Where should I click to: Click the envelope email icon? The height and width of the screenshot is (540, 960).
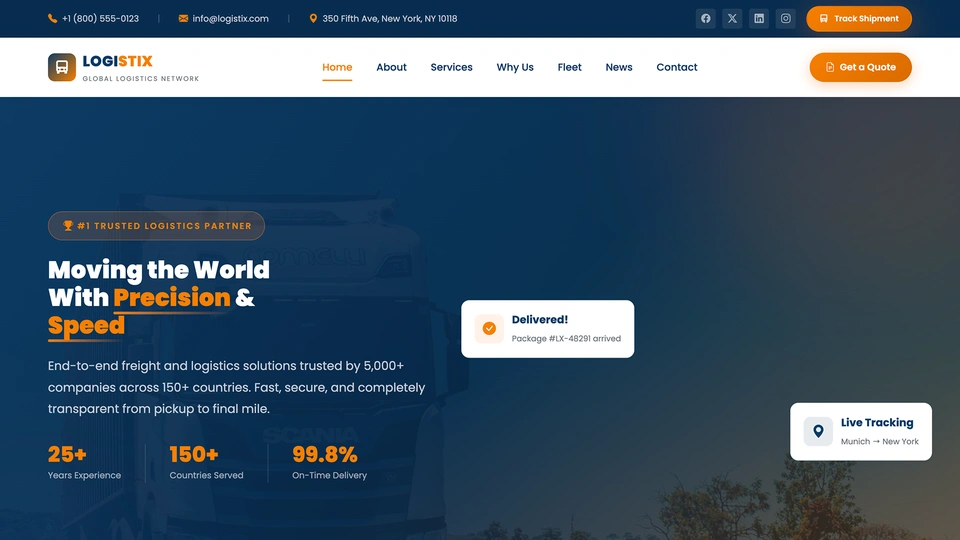pos(183,18)
